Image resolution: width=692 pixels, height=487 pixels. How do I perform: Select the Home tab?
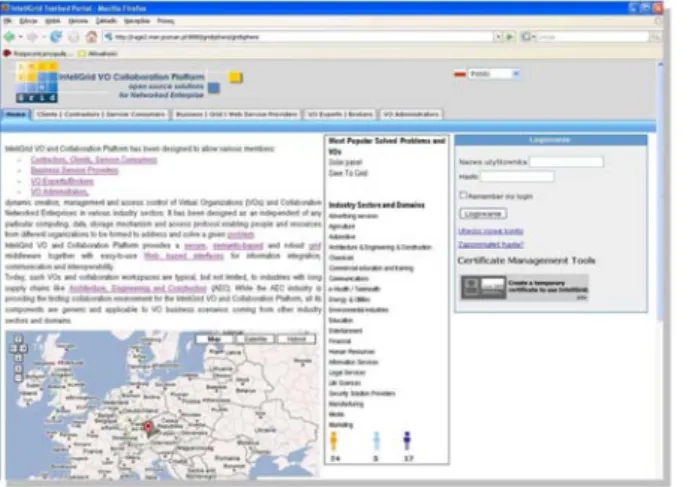click(16, 114)
